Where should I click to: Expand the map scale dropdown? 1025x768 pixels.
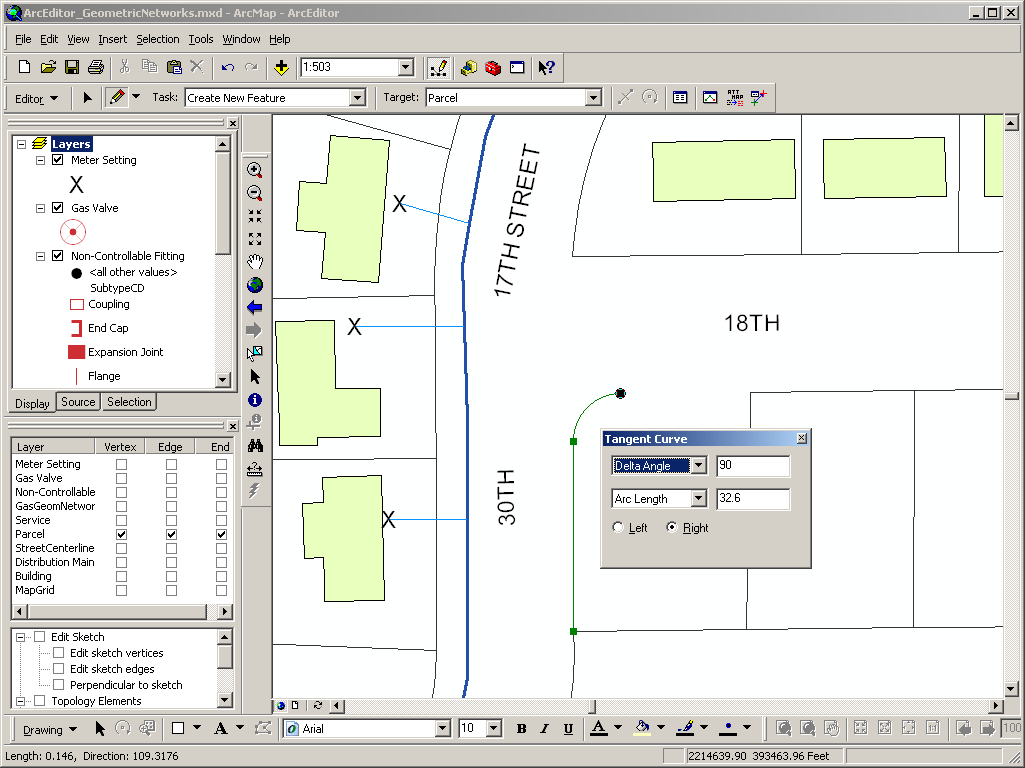[x=405, y=67]
